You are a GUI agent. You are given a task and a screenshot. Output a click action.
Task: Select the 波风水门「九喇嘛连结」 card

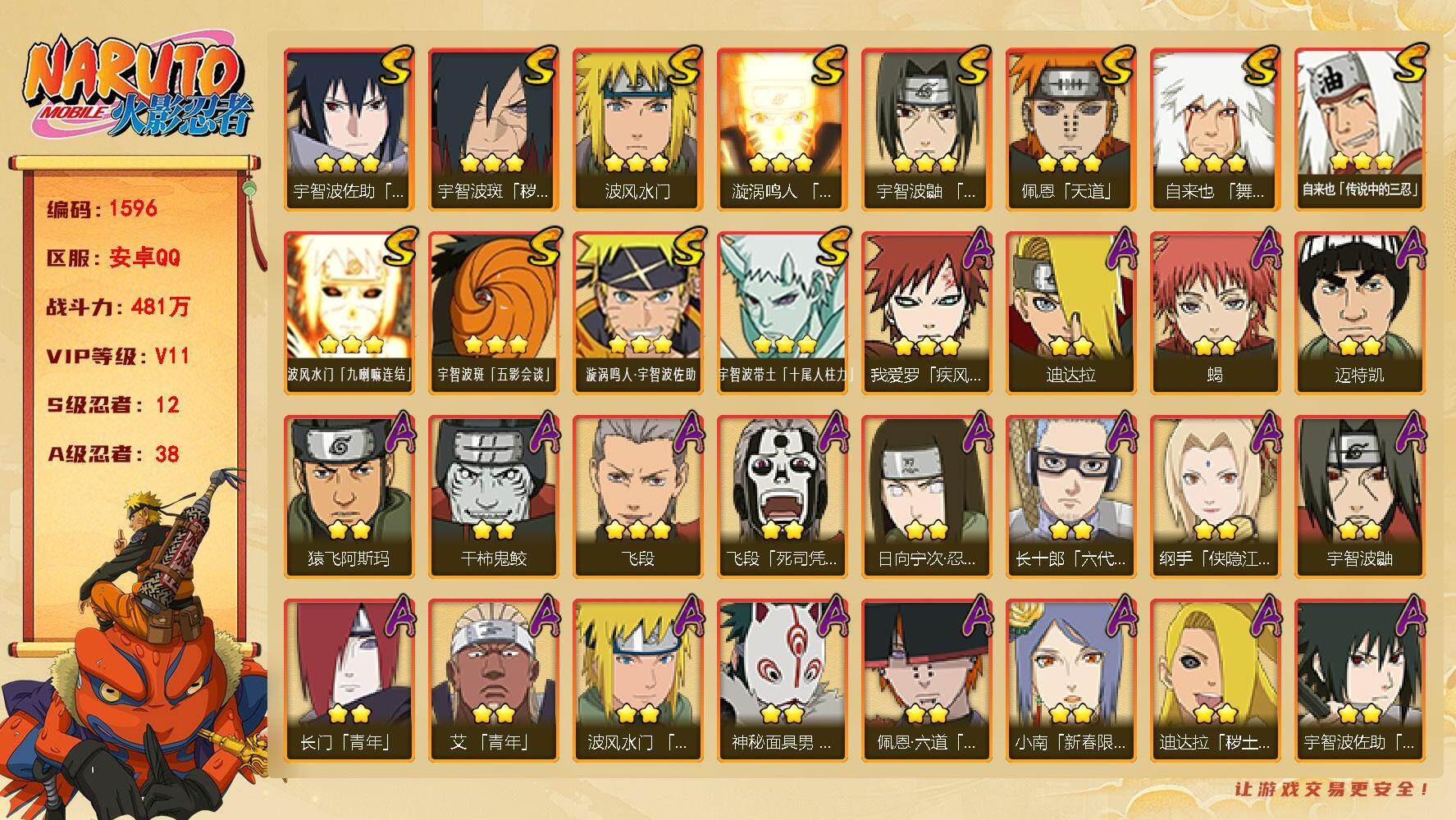tap(349, 312)
